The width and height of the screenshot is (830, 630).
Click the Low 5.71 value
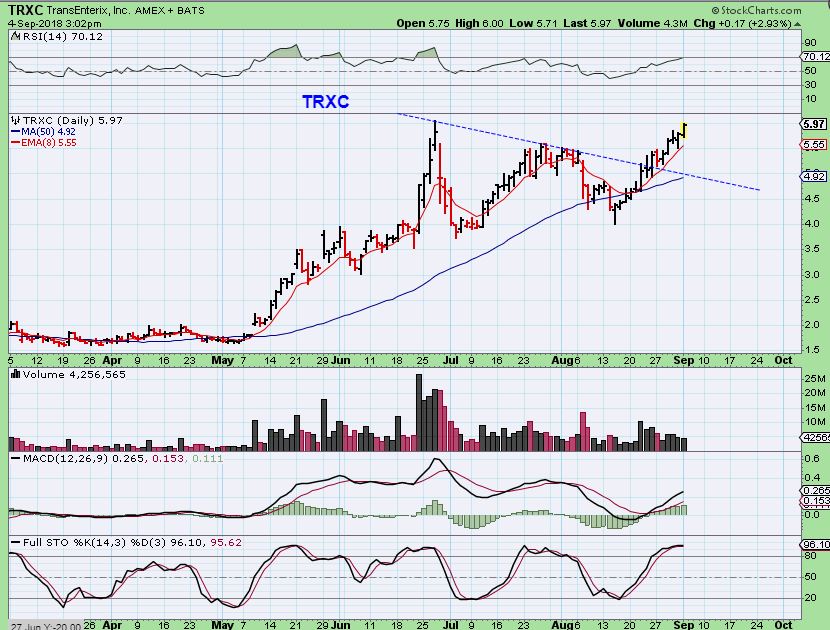coord(534,23)
